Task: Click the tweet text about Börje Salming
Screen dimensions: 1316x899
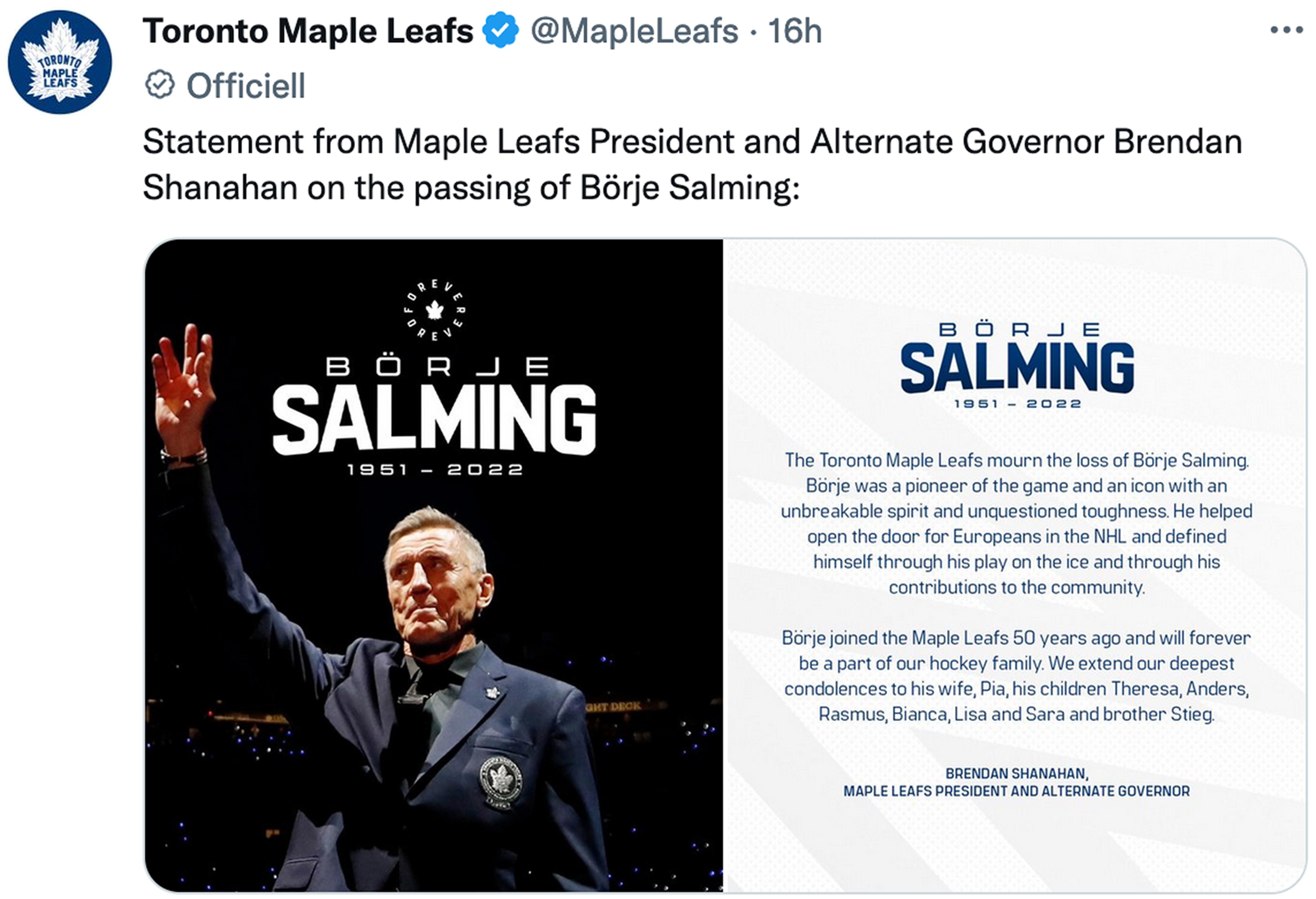Action: [x=692, y=164]
